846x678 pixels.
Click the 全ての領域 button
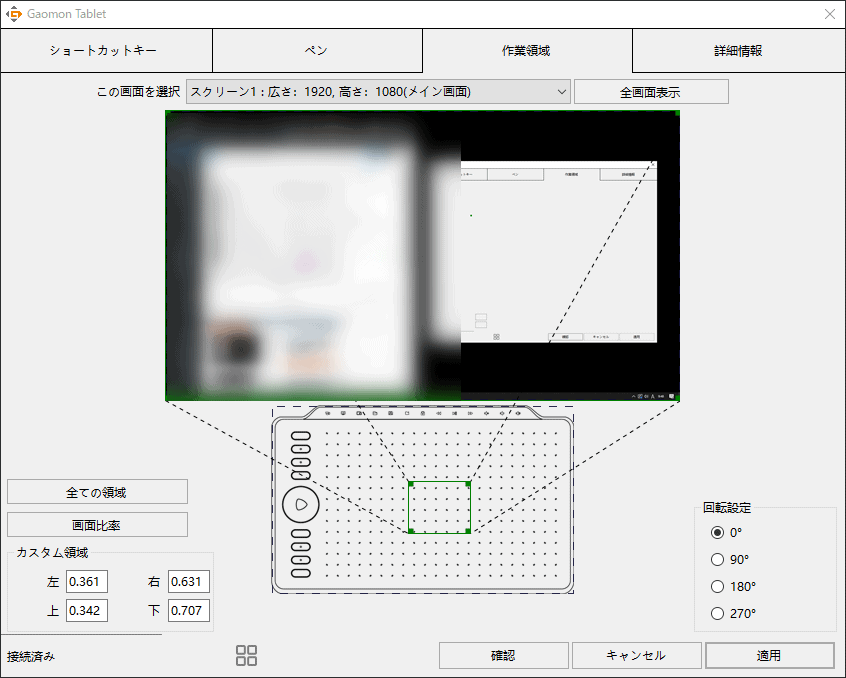(x=97, y=492)
